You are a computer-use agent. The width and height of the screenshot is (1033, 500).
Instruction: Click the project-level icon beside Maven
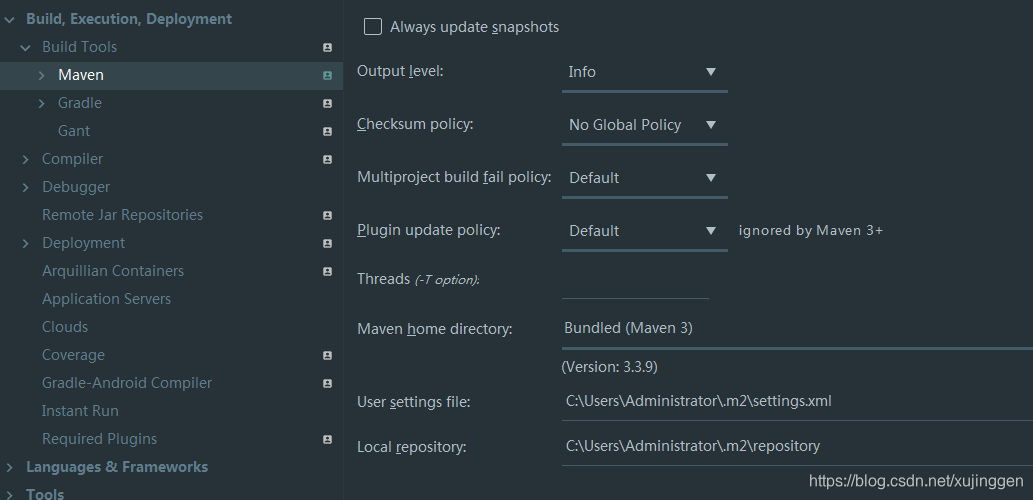[327, 75]
